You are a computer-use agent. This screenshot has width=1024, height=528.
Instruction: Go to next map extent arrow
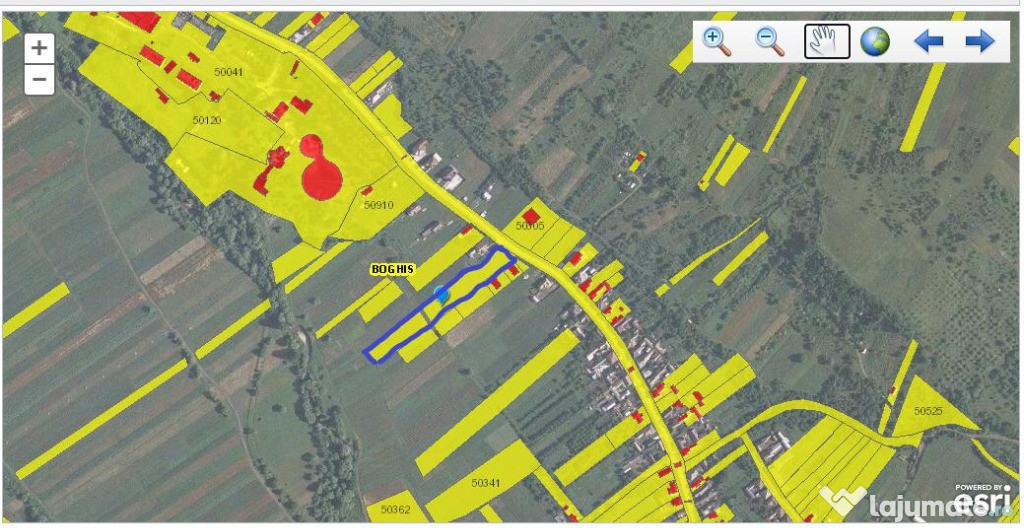tap(979, 41)
